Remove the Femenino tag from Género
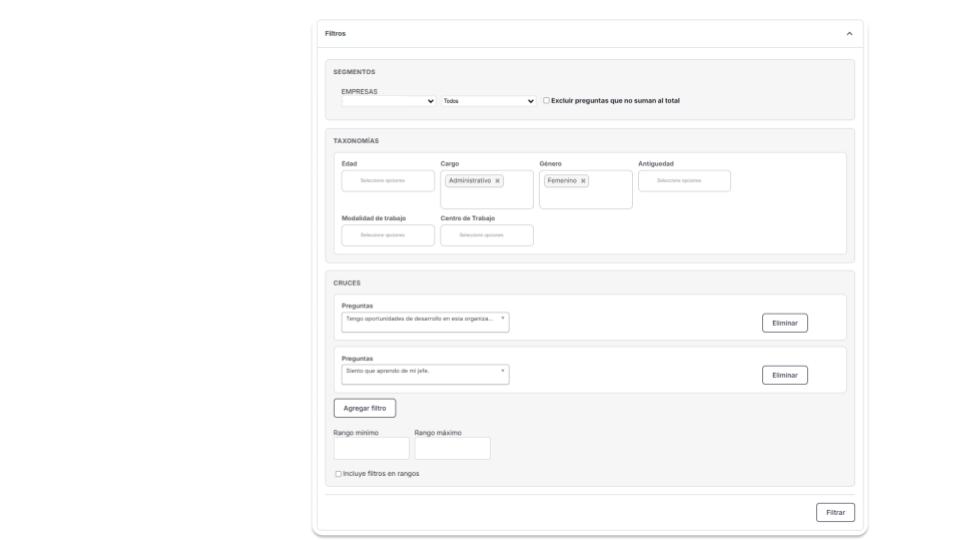The image size is (960, 540). click(x=583, y=181)
